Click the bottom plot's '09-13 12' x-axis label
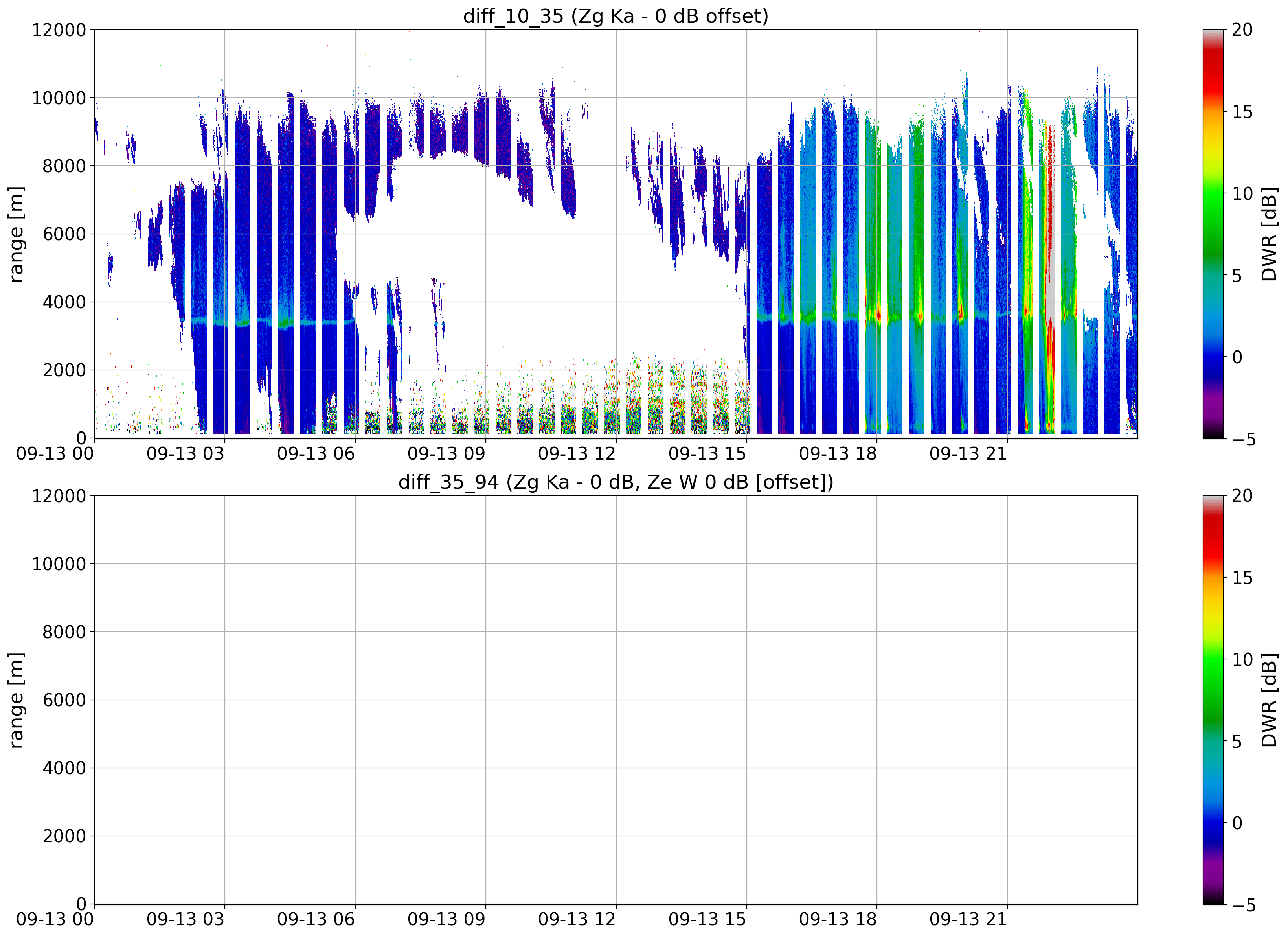This screenshot has height=937, width=1288. [577, 919]
